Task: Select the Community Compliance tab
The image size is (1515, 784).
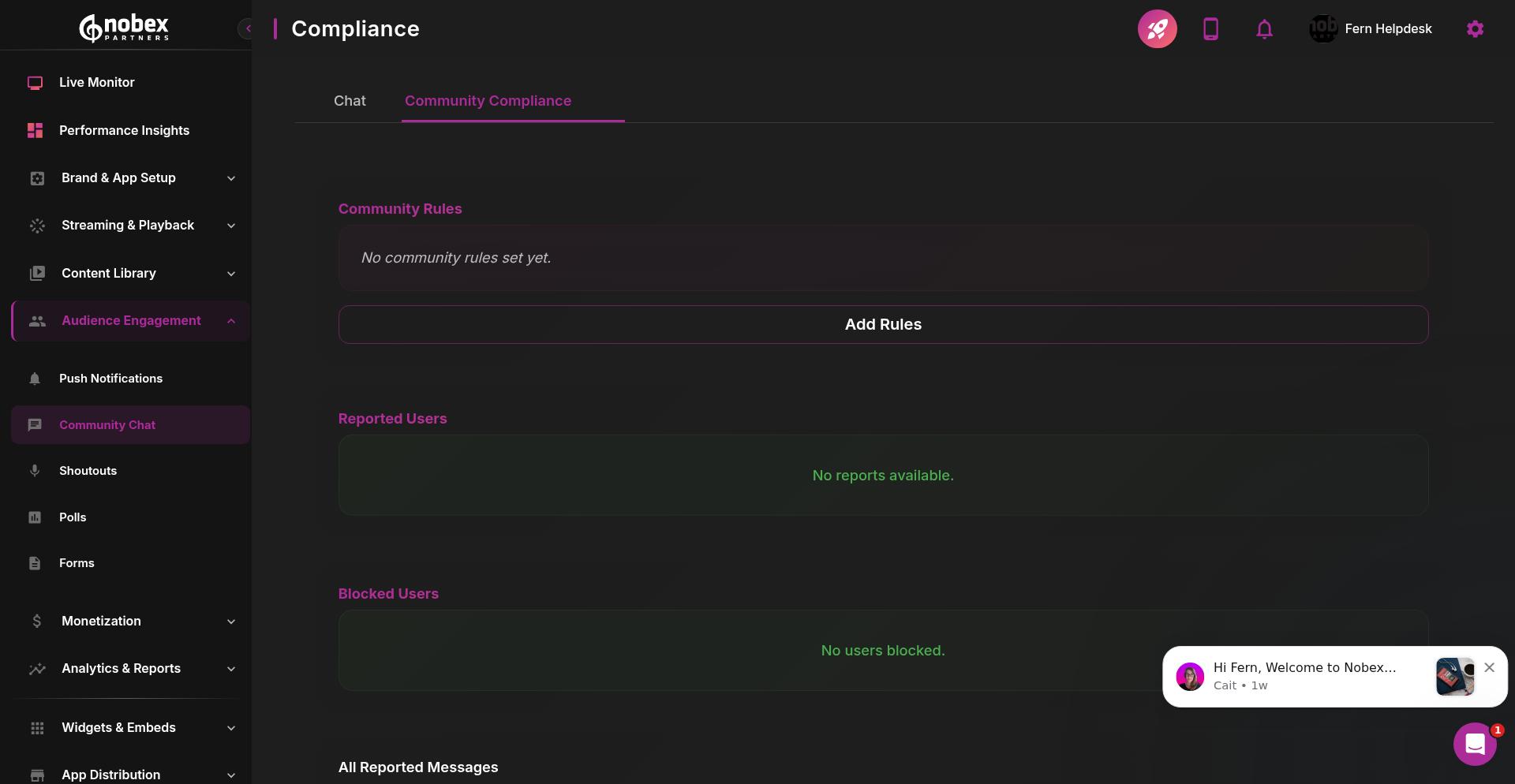Action: click(x=488, y=101)
